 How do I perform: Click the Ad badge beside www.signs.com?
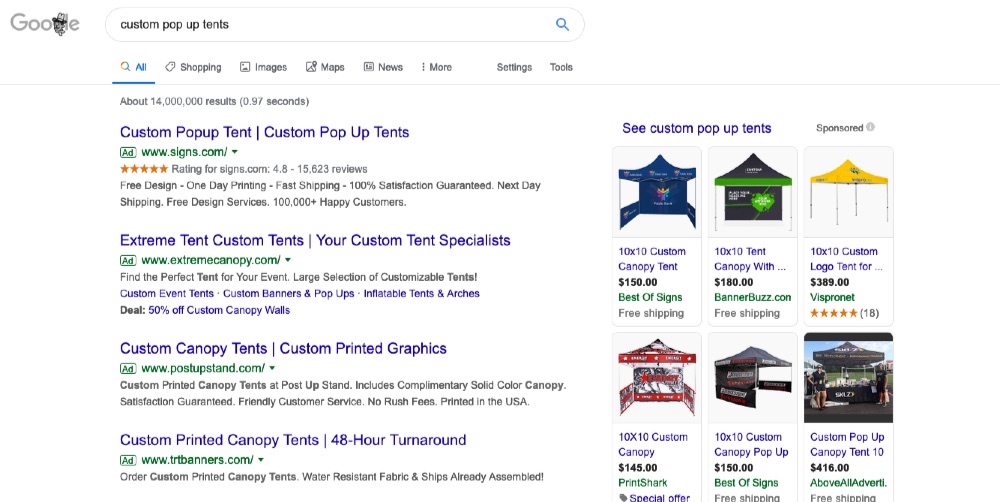[x=128, y=152]
